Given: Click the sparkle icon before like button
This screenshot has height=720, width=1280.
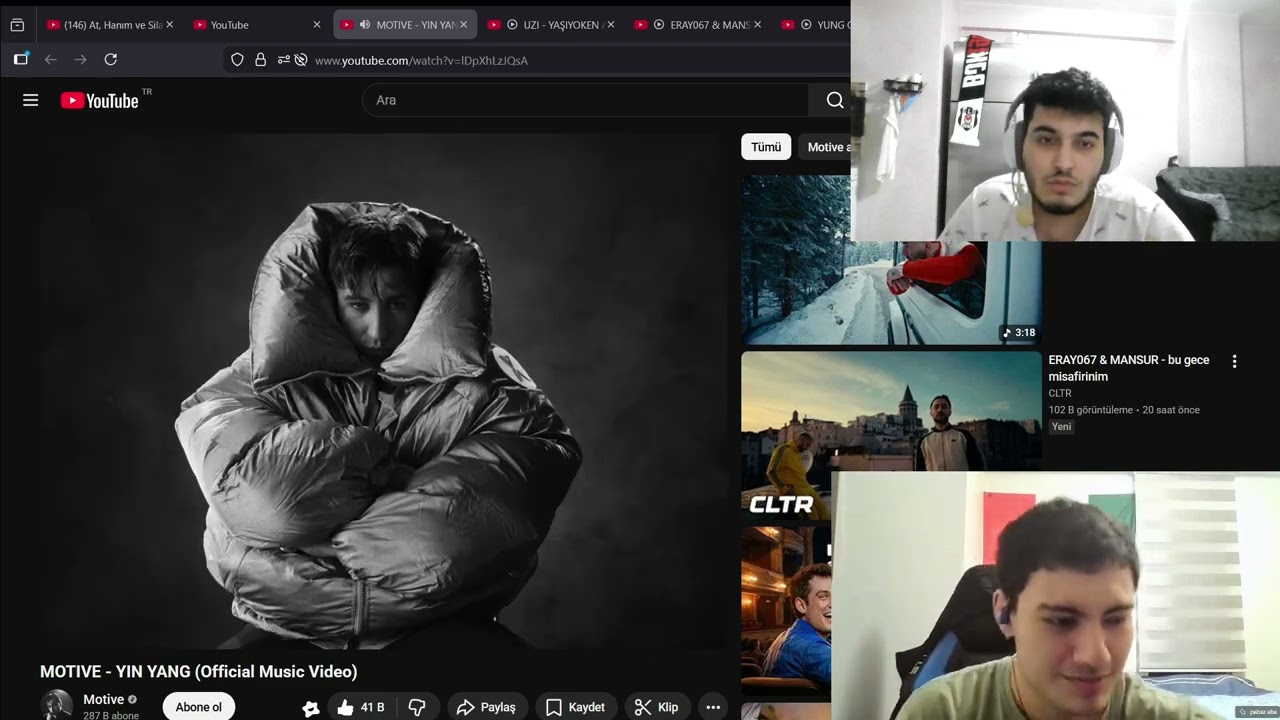Looking at the screenshot, I should tap(311, 708).
